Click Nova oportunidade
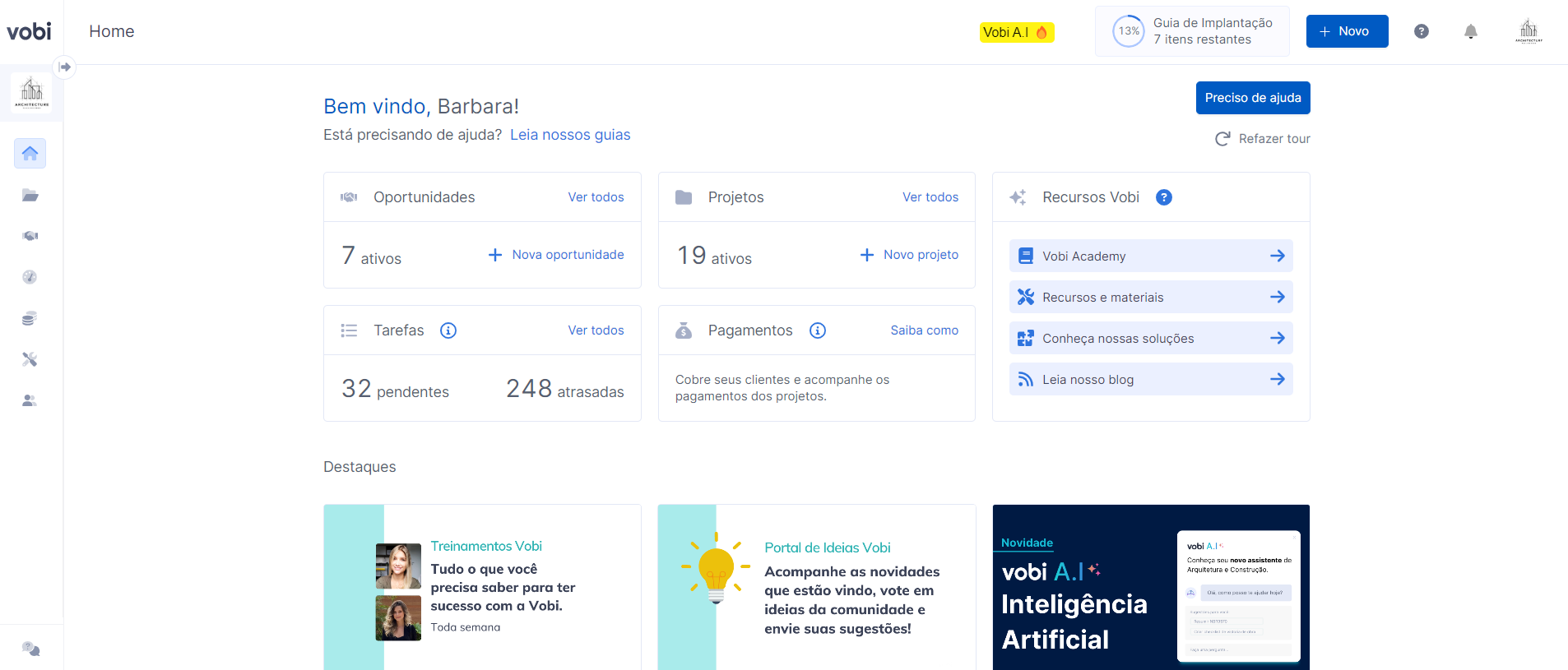 (556, 255)
